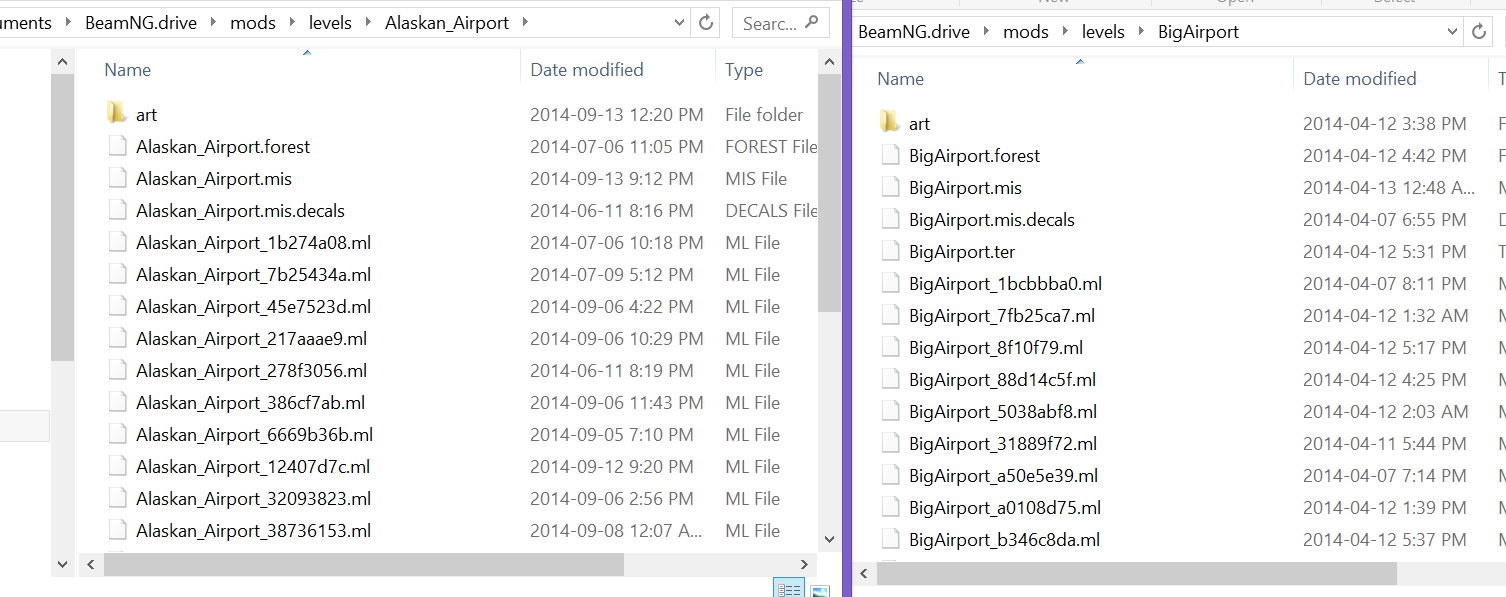Viewport: 1506px width, 597px height.
Task: Select Alaskan_Airport_1b274a08.ml file icon
Action: pos(118,243)
